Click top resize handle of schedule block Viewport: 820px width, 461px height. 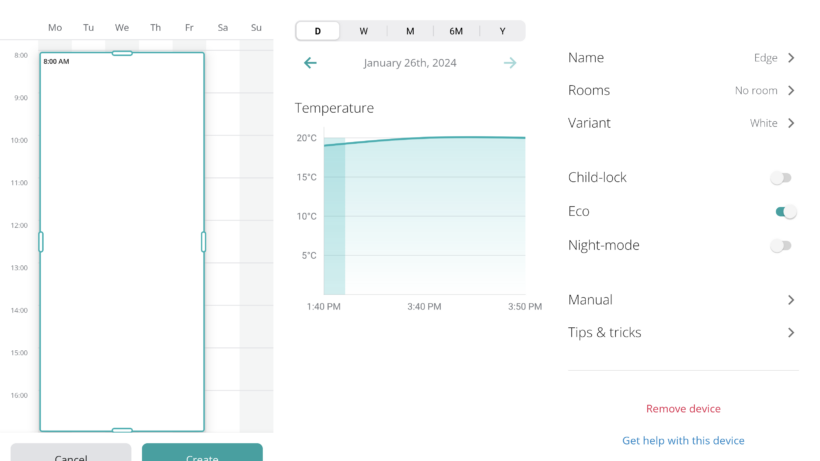tap(122, 53)
